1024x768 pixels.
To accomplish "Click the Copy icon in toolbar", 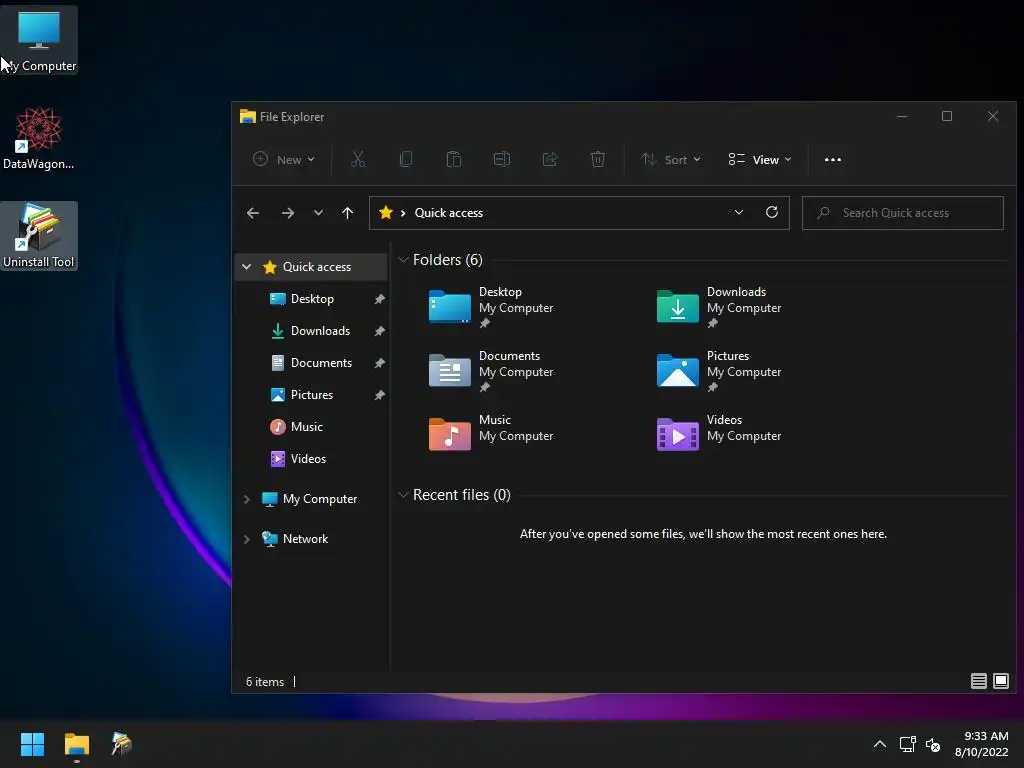I will click(x=406, y=159).
